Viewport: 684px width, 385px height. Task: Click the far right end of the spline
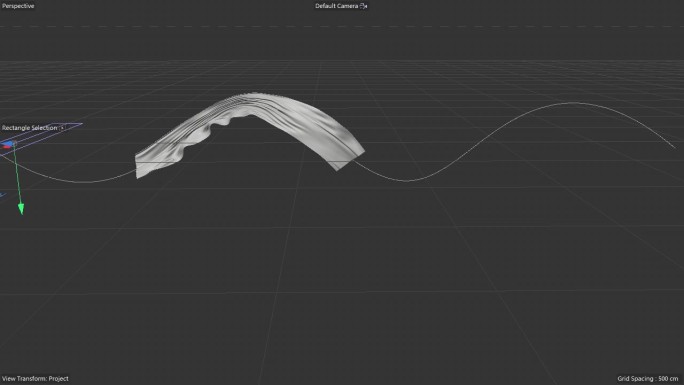pyautogui.click(x=674, y=147)
